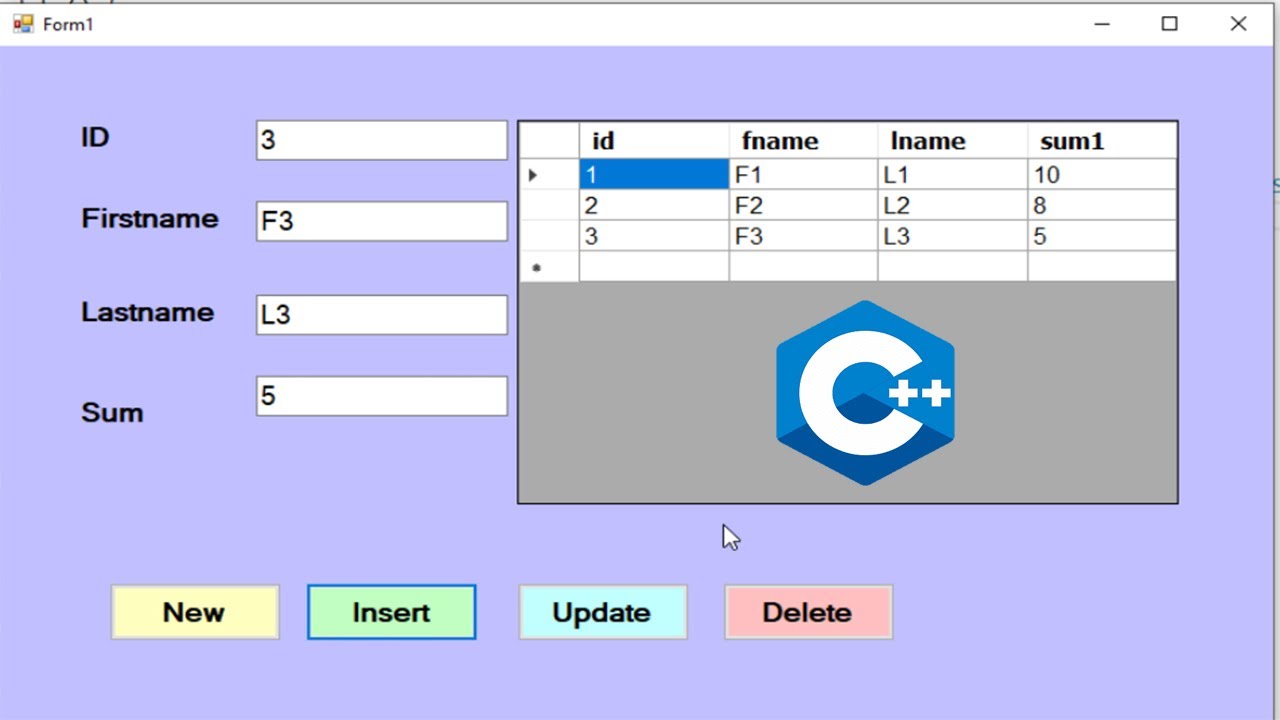Select the new-row asterisk row header
Screen dimensions: 1280x720
click(x=549, y=267)
